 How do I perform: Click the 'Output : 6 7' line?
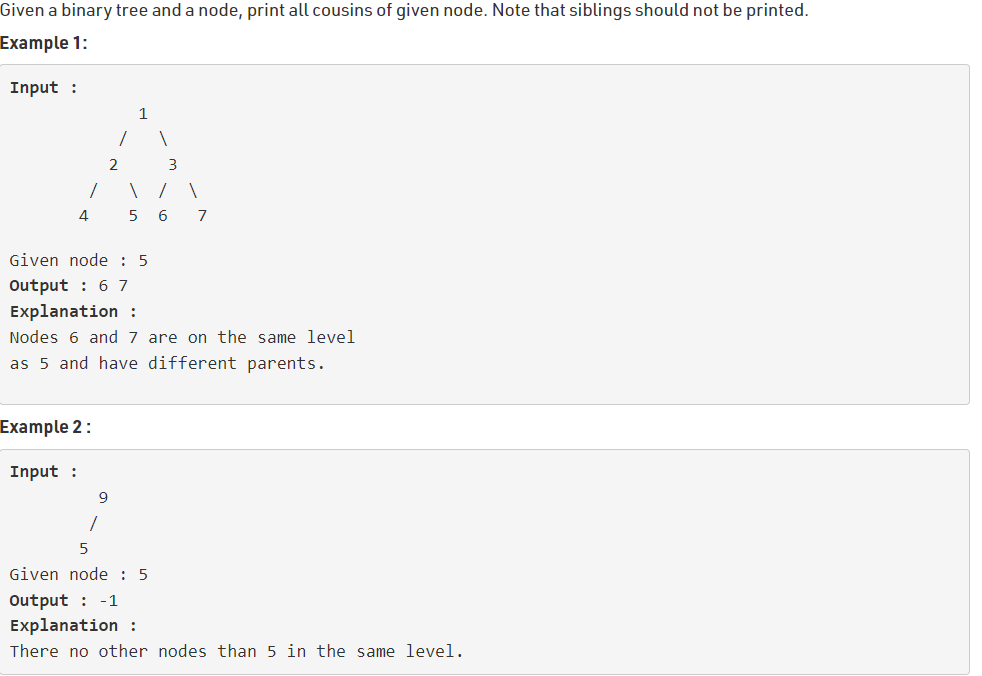69,286
